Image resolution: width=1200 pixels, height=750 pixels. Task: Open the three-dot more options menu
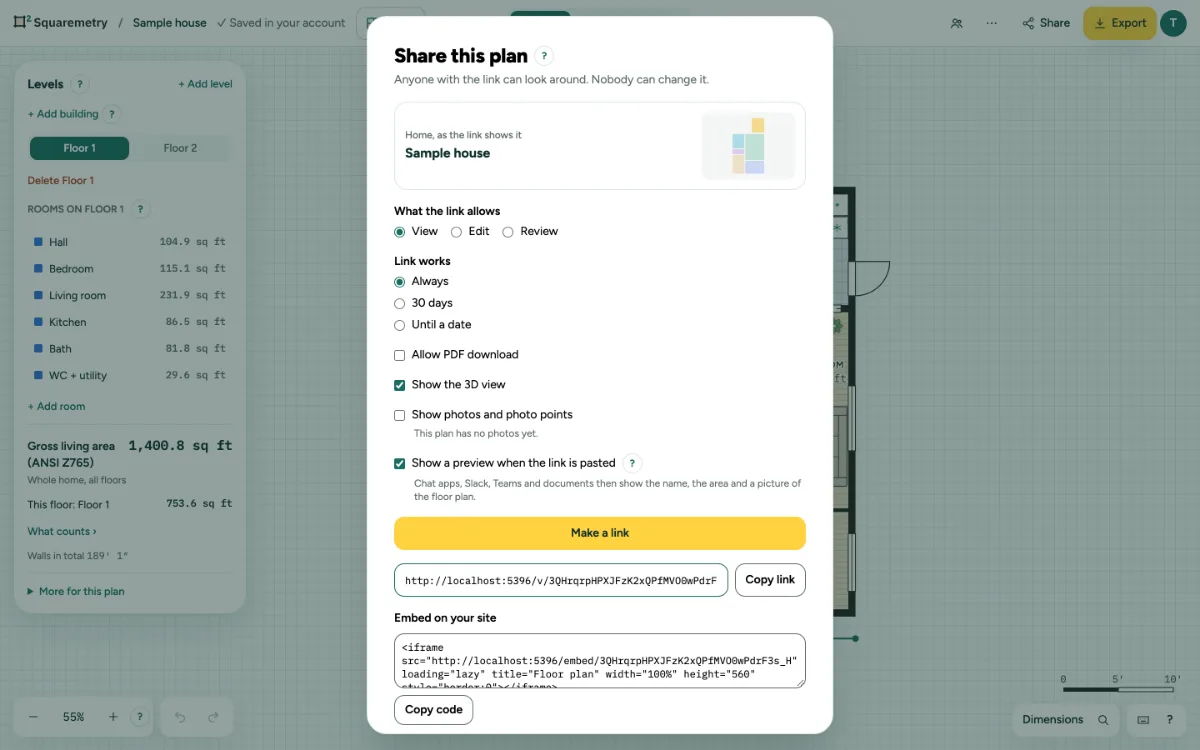click(991, 23)
